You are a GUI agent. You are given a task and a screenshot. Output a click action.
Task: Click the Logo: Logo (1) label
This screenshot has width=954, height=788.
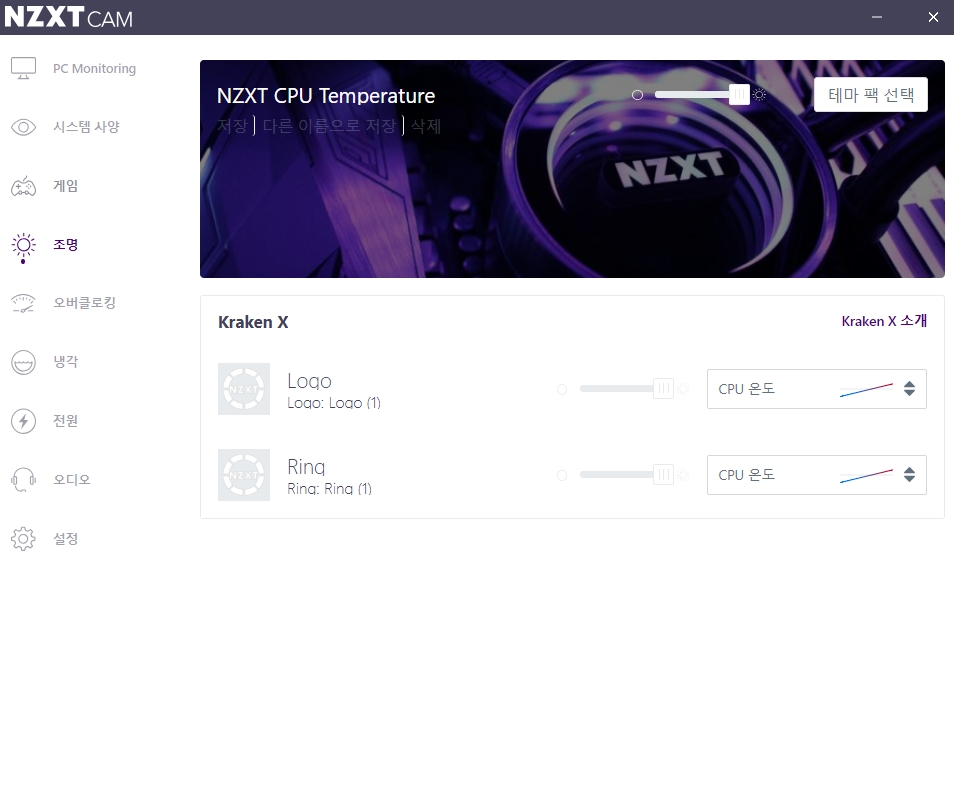pos(334,403)
